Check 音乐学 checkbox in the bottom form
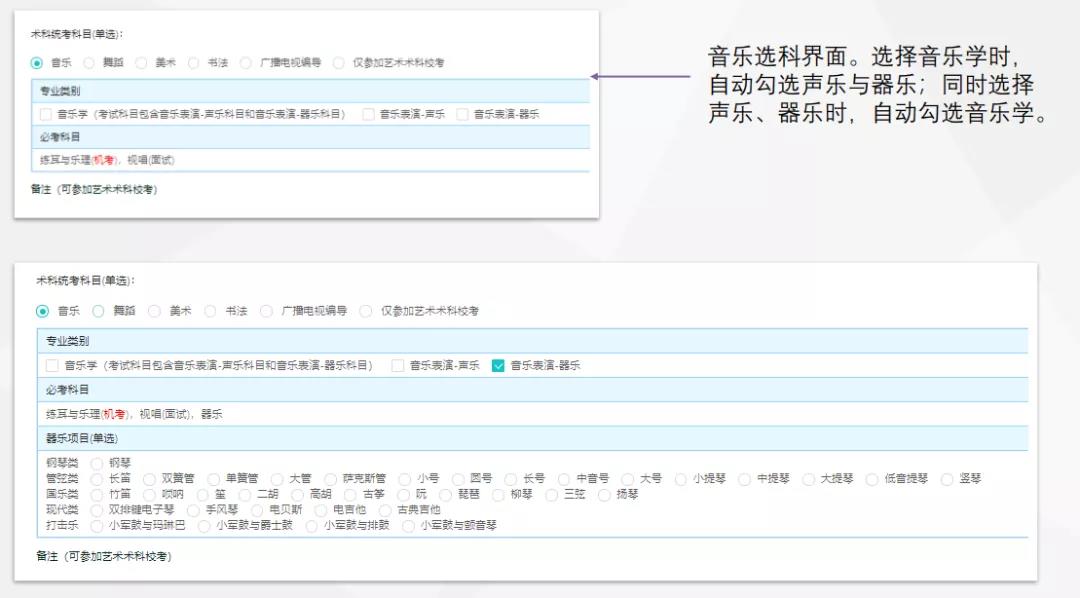 click(x=52, y=365)
